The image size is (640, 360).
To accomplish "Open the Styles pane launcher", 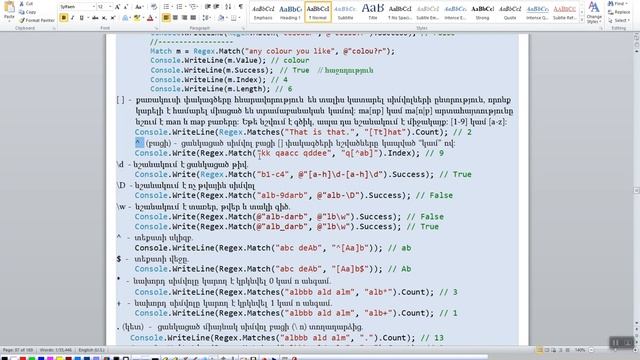I will 601,29.
